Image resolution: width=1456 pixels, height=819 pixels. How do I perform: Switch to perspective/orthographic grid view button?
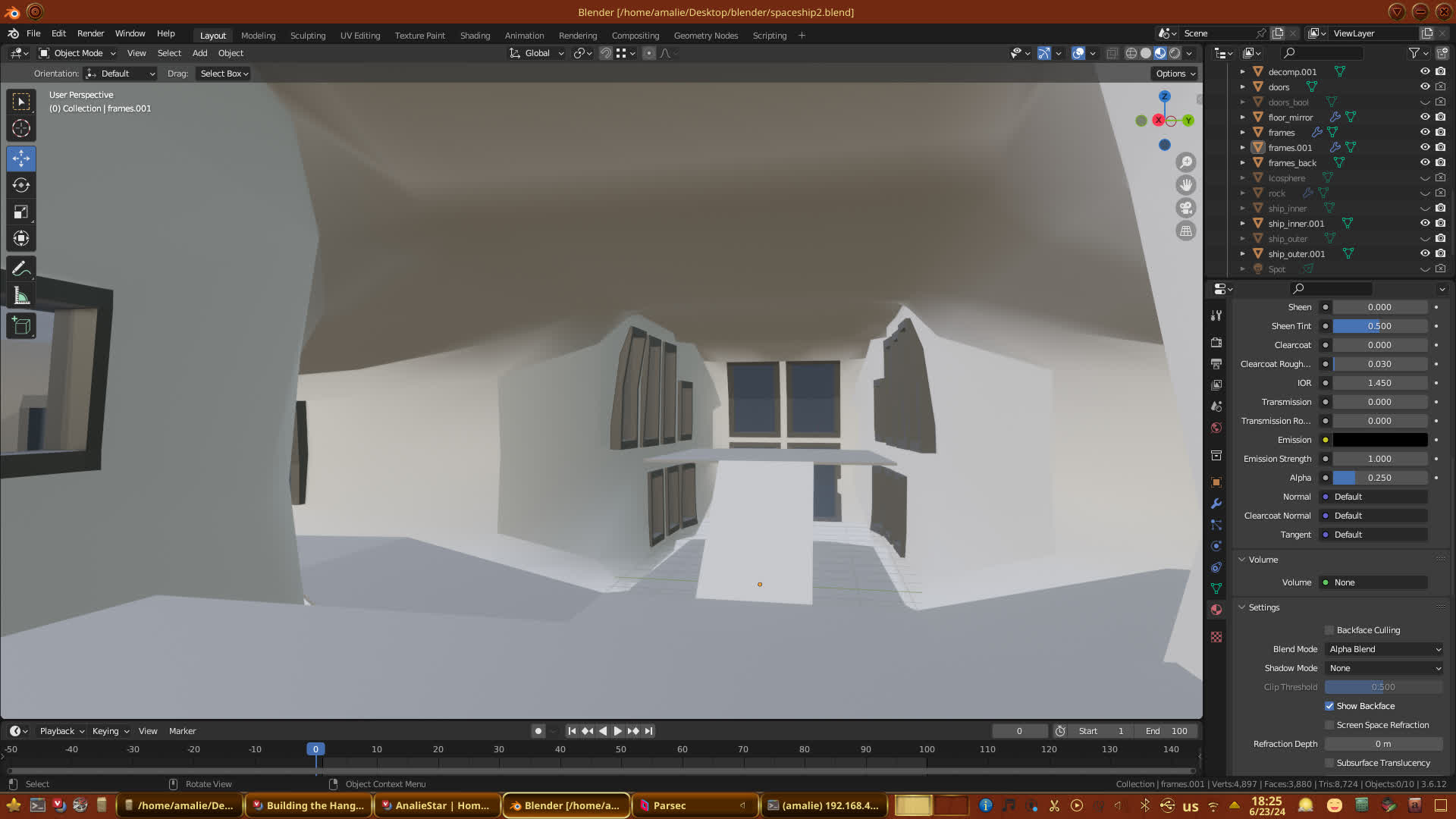tap(1186, 231)
